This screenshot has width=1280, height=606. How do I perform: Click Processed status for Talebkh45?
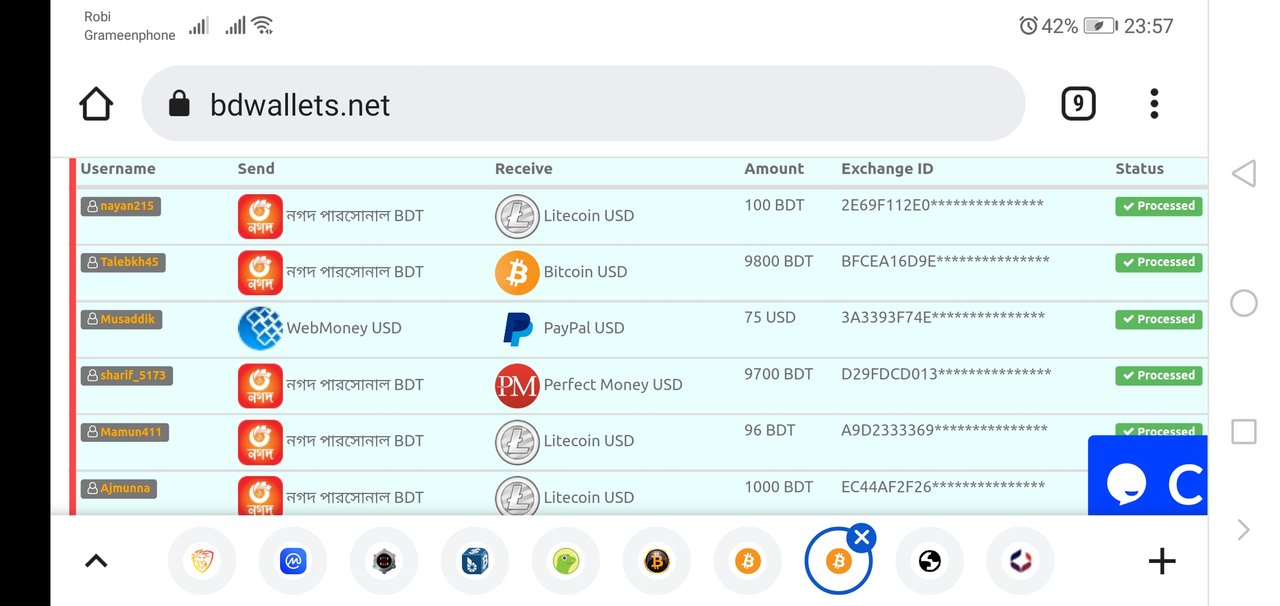[x=1159, y=262]
